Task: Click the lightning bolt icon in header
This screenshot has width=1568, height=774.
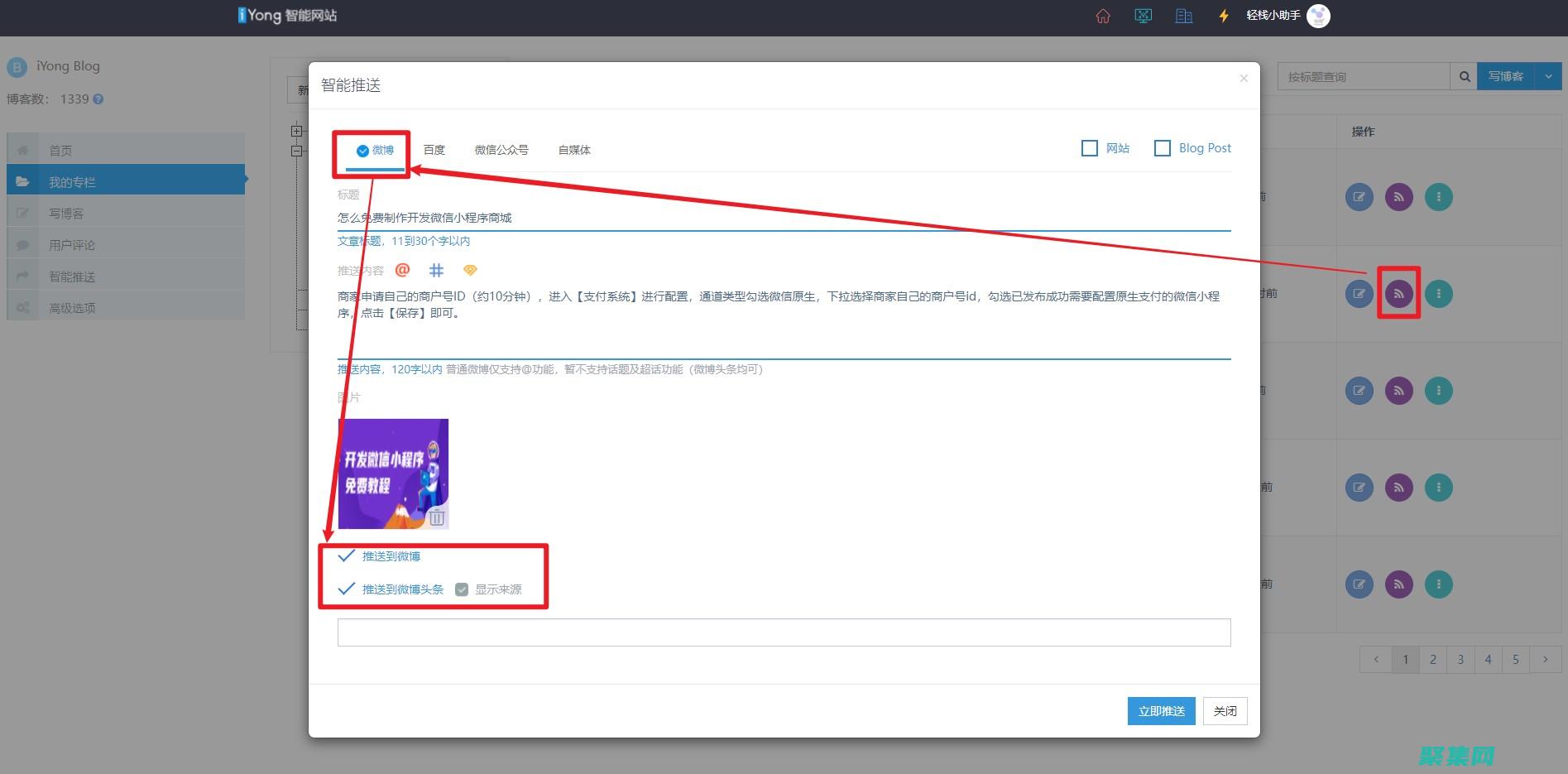Action: point(1223,16)
